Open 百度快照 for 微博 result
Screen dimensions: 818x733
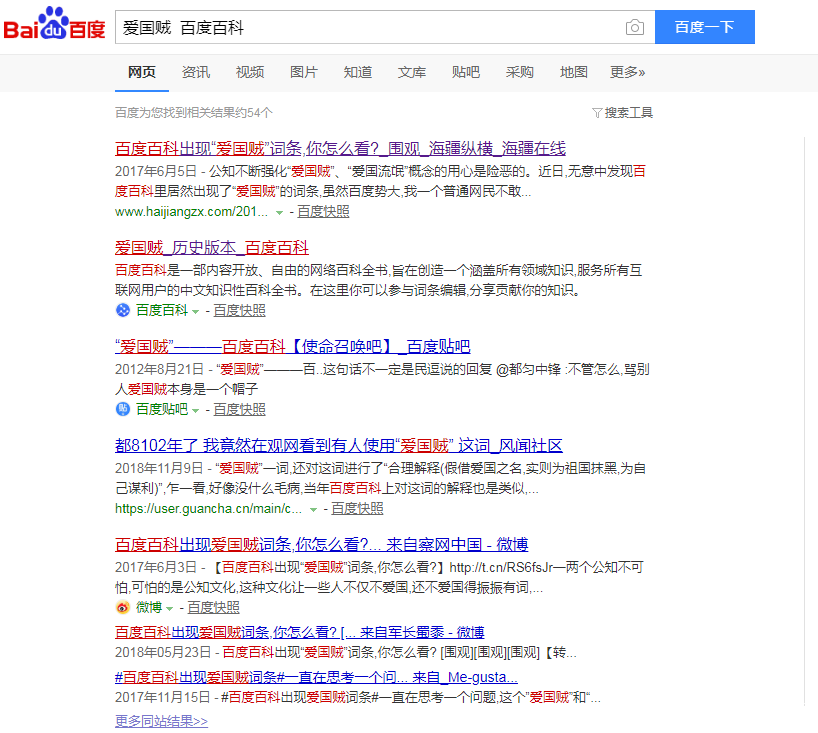tap(213, 607)
